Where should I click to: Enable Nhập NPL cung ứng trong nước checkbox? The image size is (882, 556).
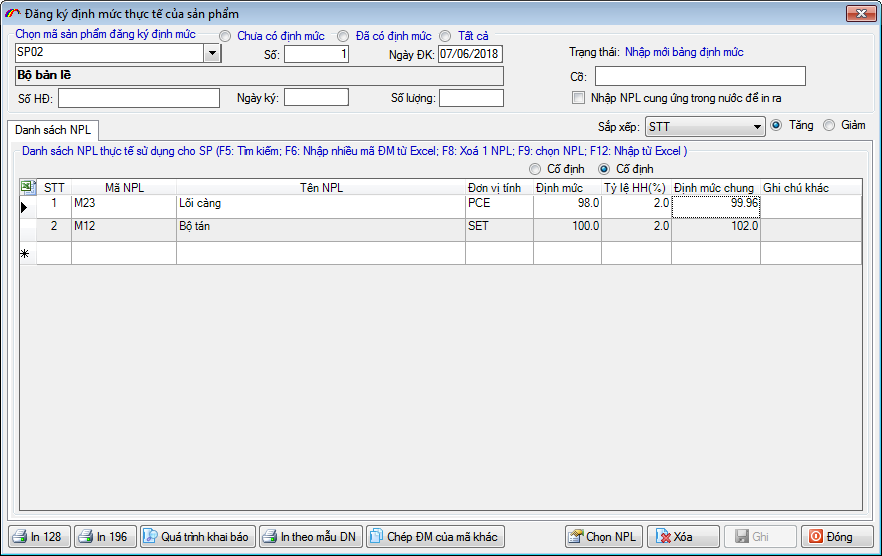coord(578,98)
